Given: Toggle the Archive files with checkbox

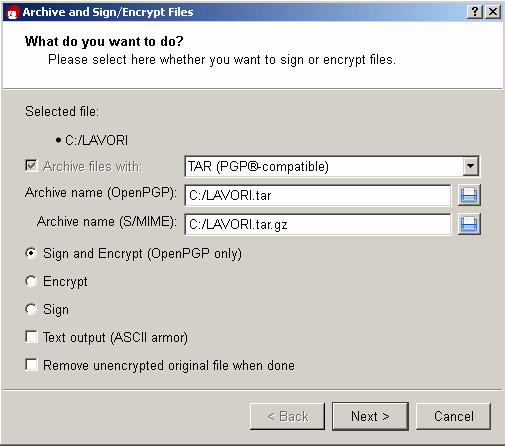Looking at the screenshot, I should click(x=31, y=166).
